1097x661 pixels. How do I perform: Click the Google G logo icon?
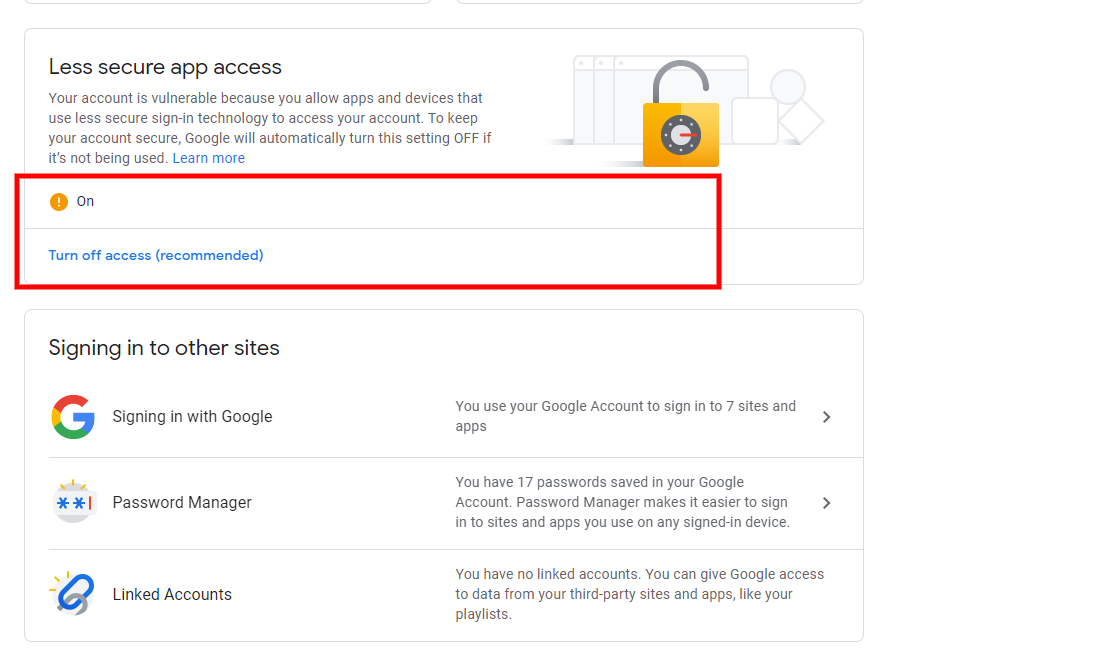tap(73, 417)
